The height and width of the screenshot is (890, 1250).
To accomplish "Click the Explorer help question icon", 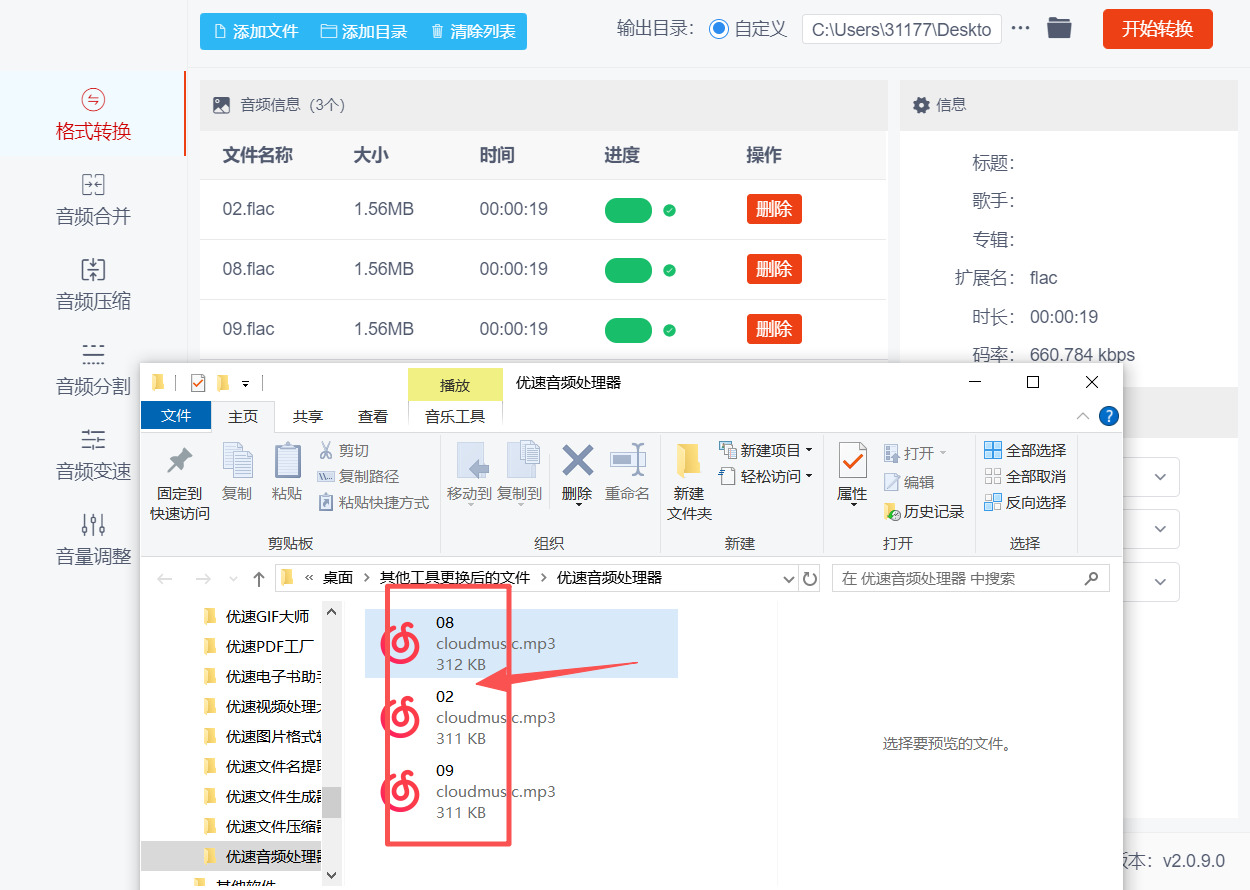I will pos(1108,416).
